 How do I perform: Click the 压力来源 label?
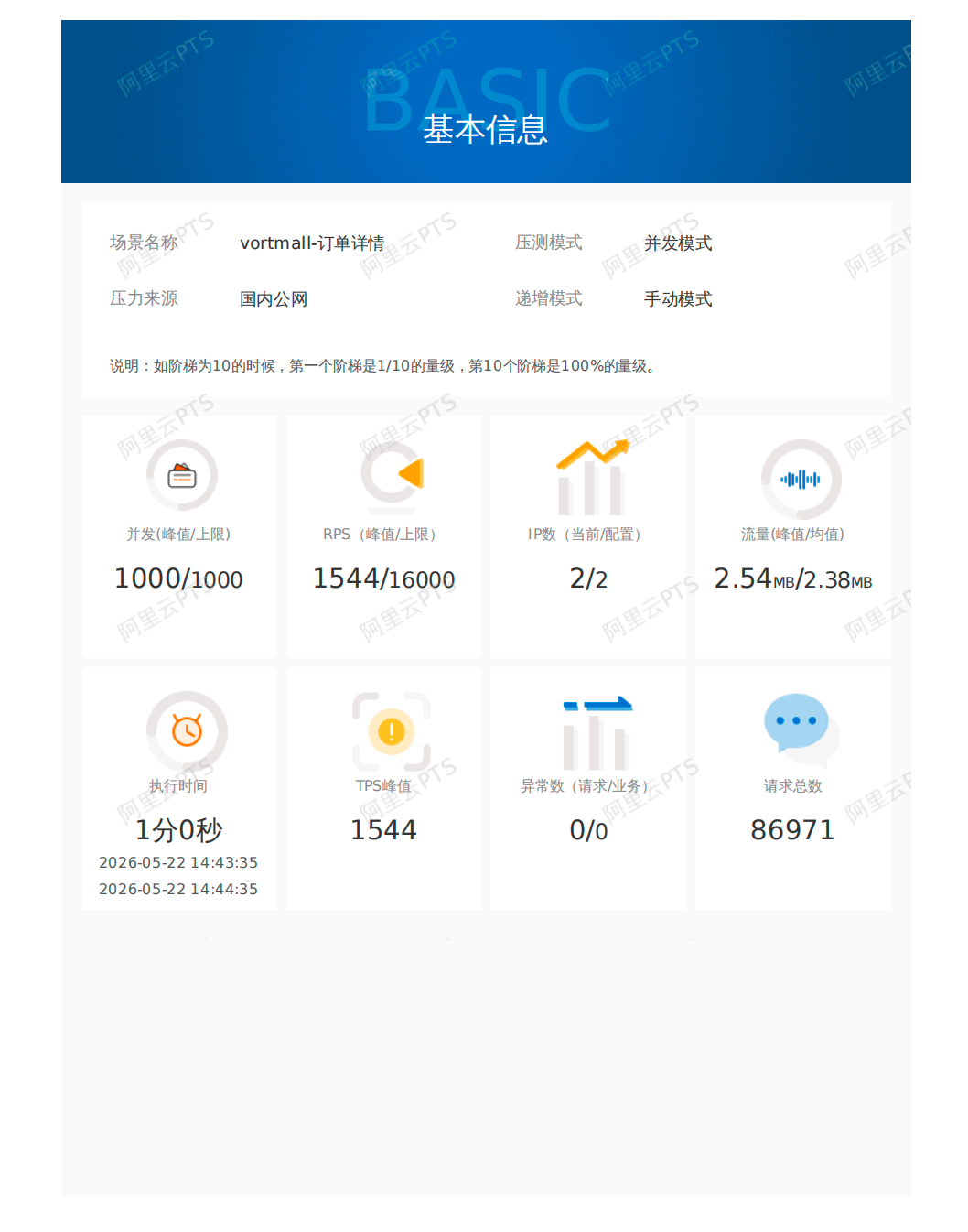[144, 298]
